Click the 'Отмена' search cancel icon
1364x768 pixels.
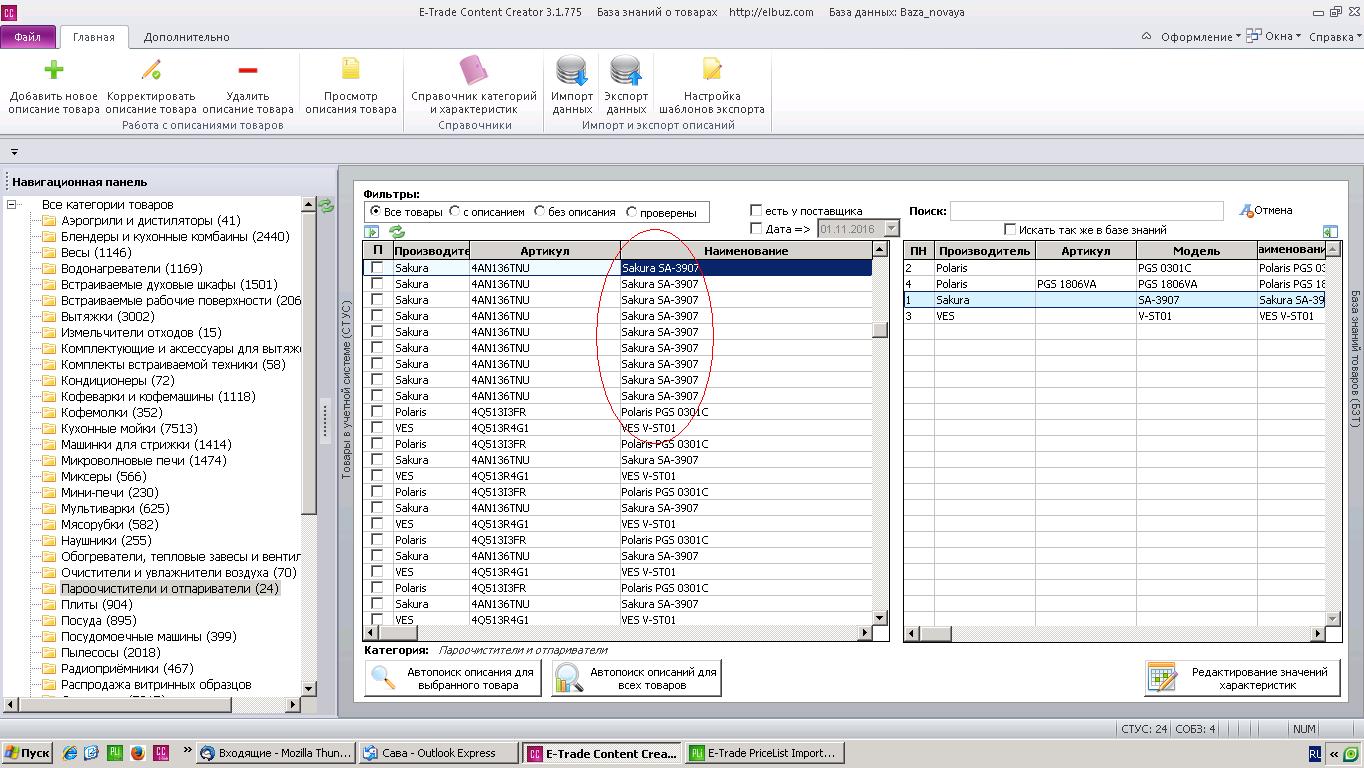click(x=1246, y=210)
